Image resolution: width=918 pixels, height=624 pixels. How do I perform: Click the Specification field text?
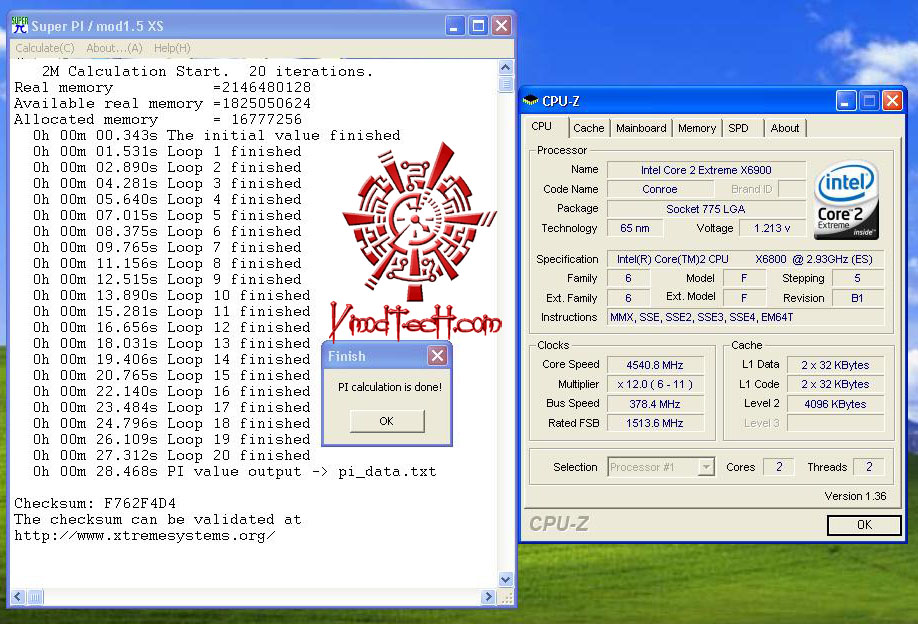745,259
